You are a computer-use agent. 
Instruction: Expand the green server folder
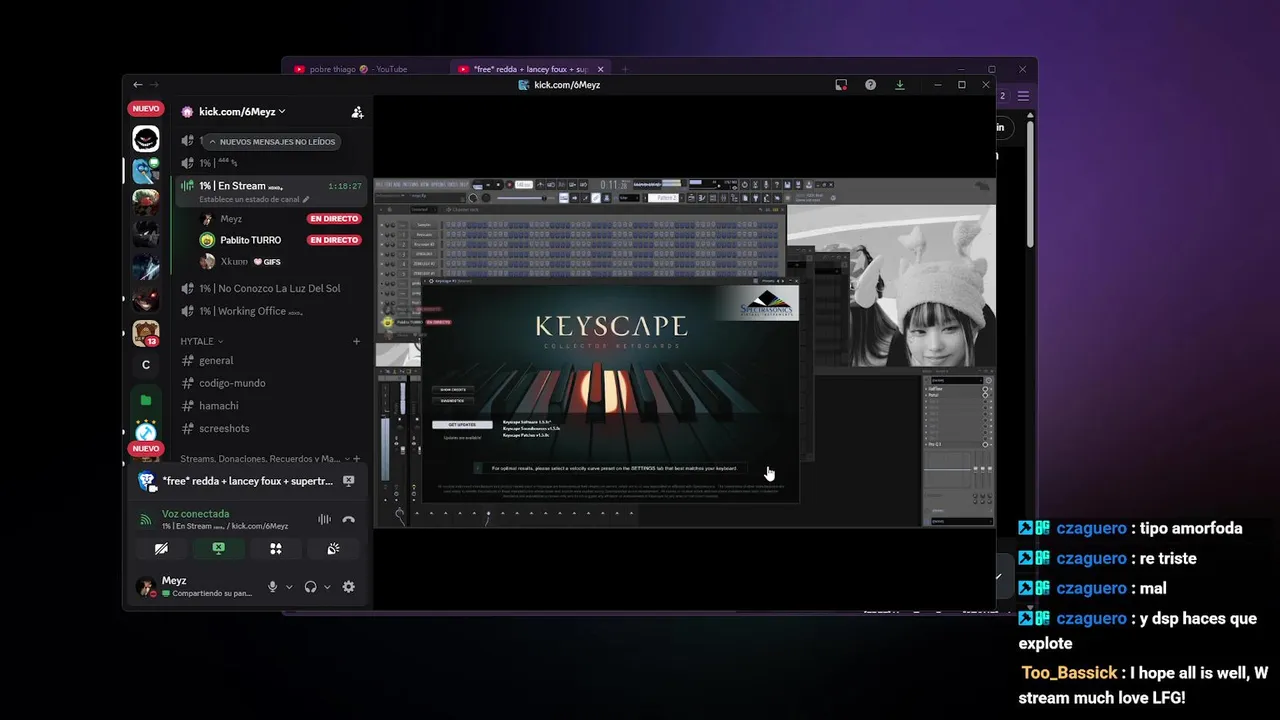tap(146, 400)
